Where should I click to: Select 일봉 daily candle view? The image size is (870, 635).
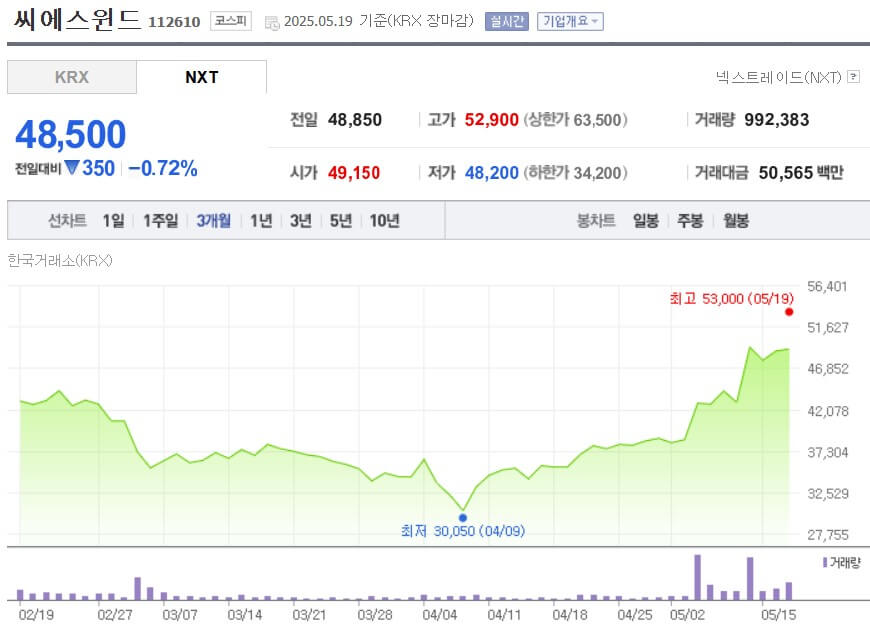click(645, 220)
